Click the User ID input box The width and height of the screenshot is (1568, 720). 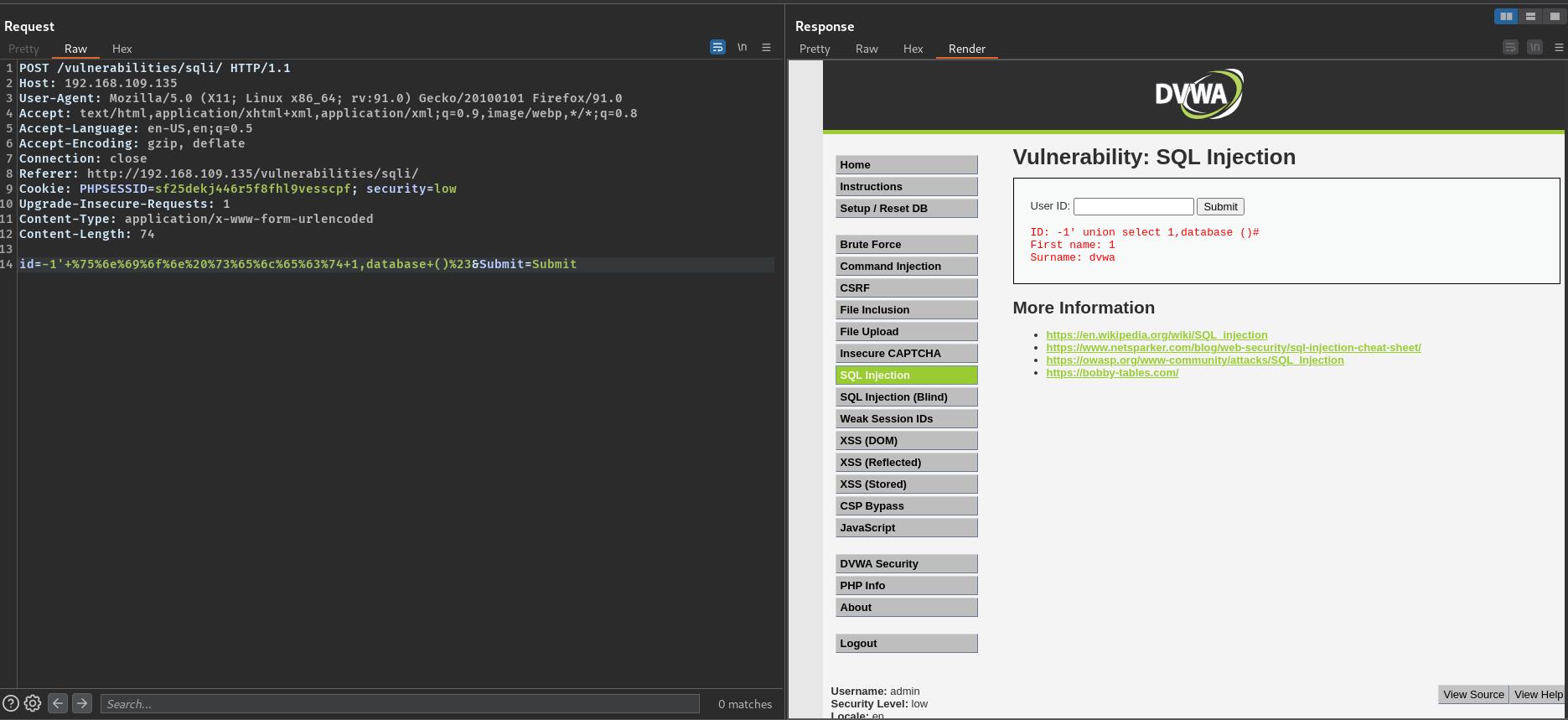pos(1133,206)
